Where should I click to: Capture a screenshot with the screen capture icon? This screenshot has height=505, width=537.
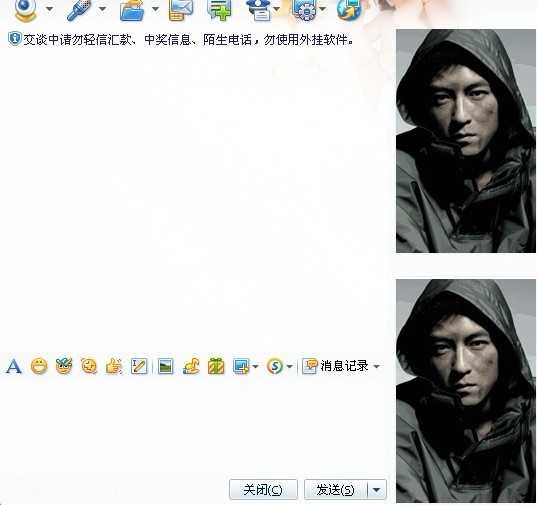[x=241, y=366]
